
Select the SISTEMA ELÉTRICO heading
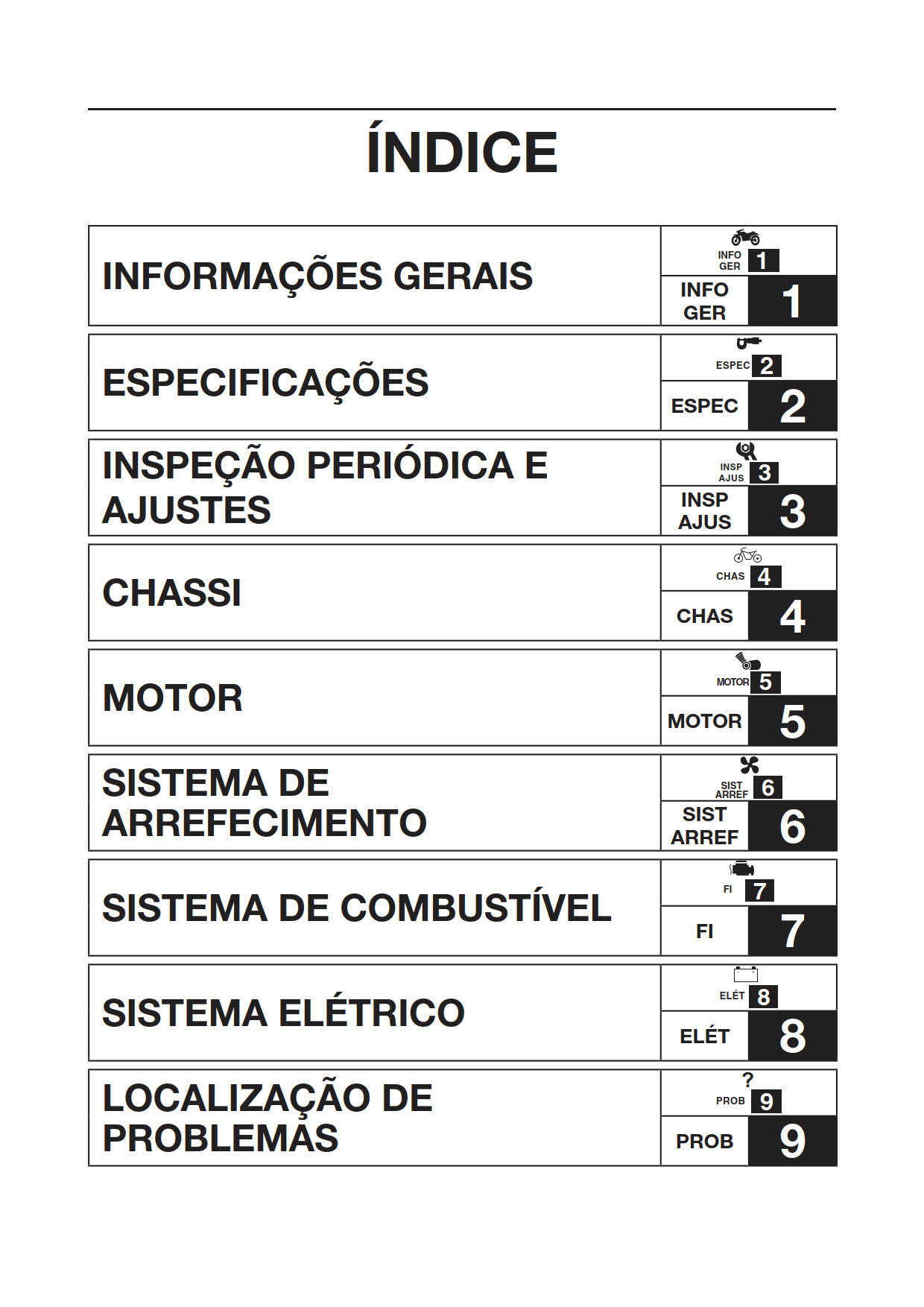[x=283, y=1013]
